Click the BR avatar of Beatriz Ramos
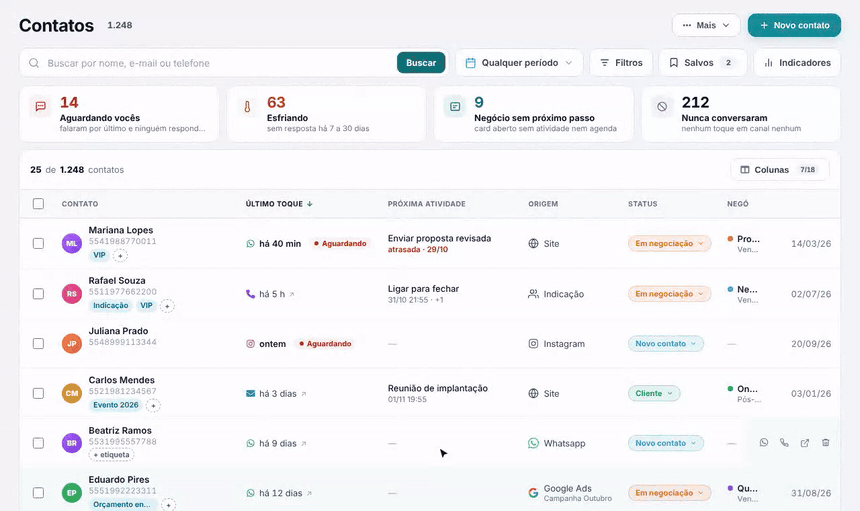Viewport: 860px width, 511px height. [x=72, y=443]
